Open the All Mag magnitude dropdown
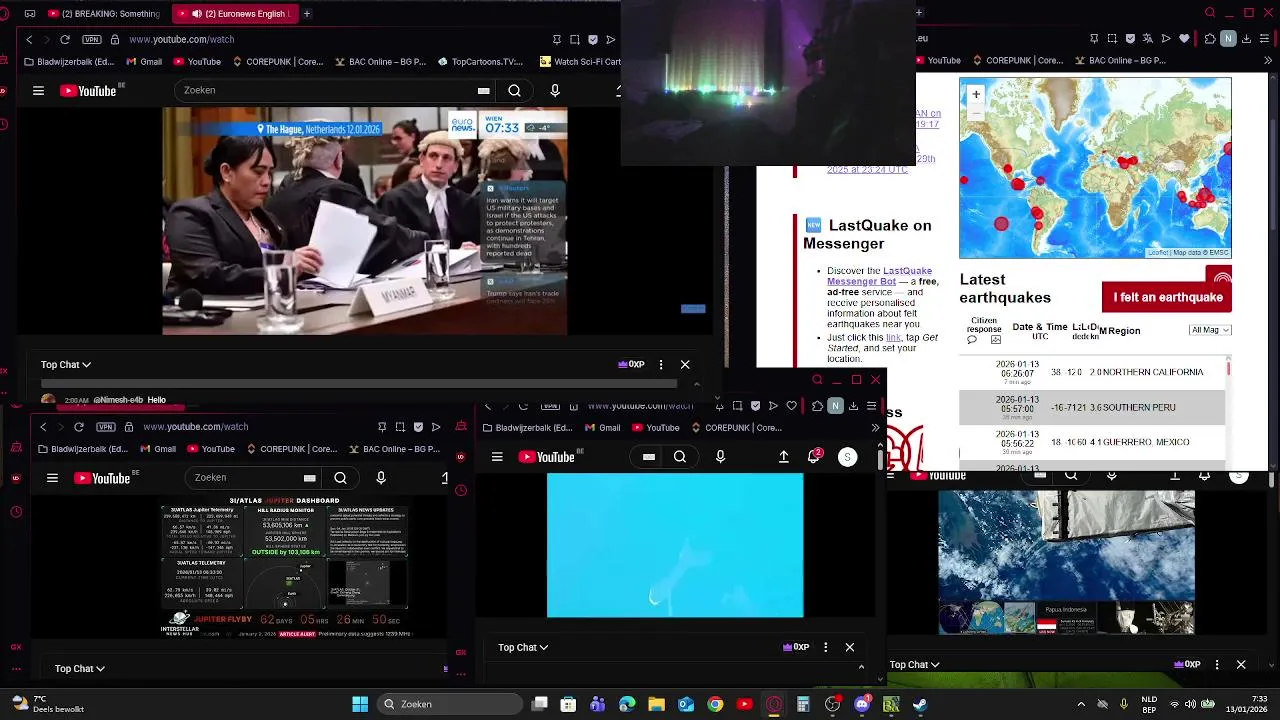1280x720 pixels. pos(1210,330)
